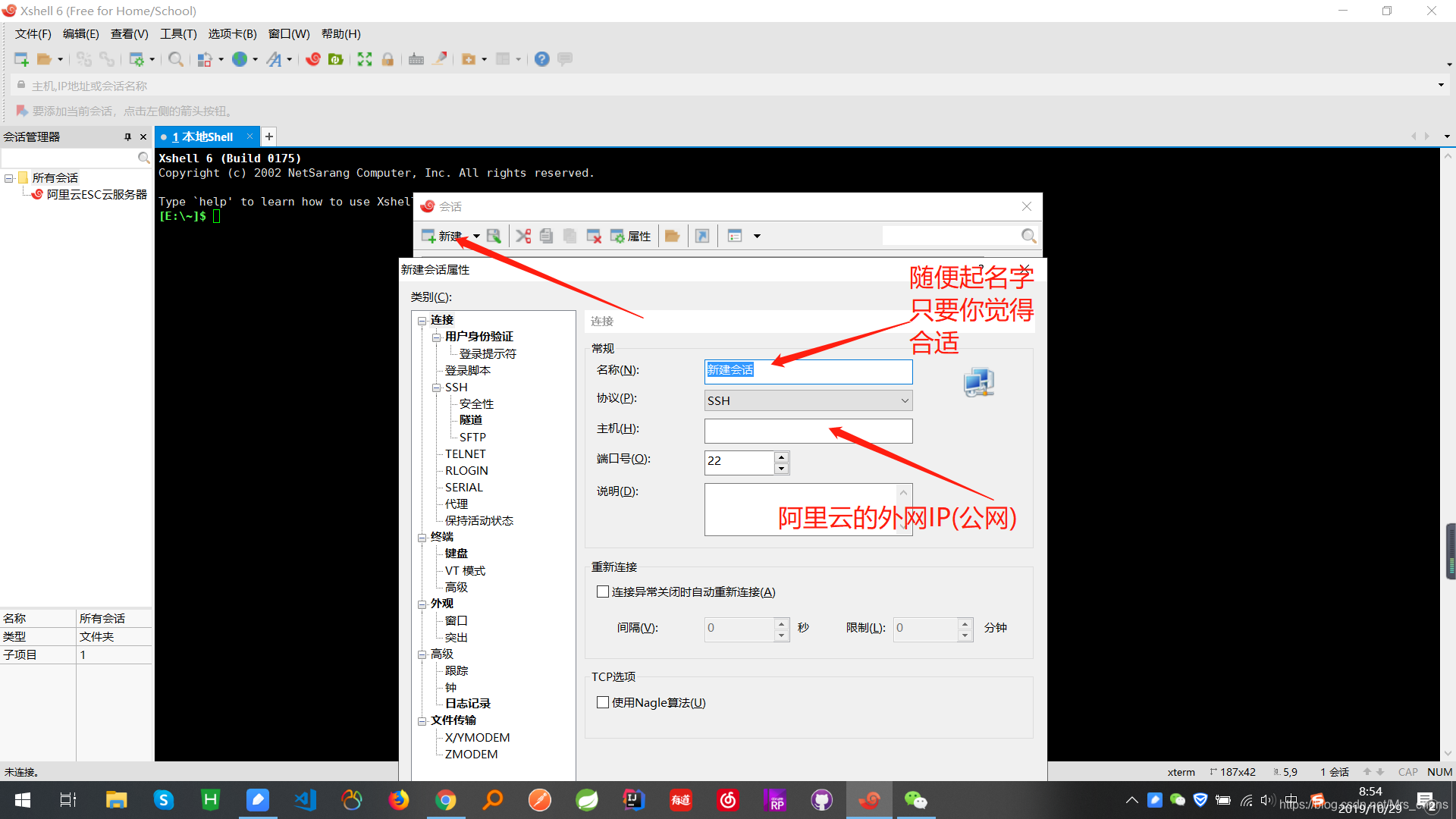Click the Windows Start button
This screenshot has width=1456, height=819.
(x=23, y=800)
